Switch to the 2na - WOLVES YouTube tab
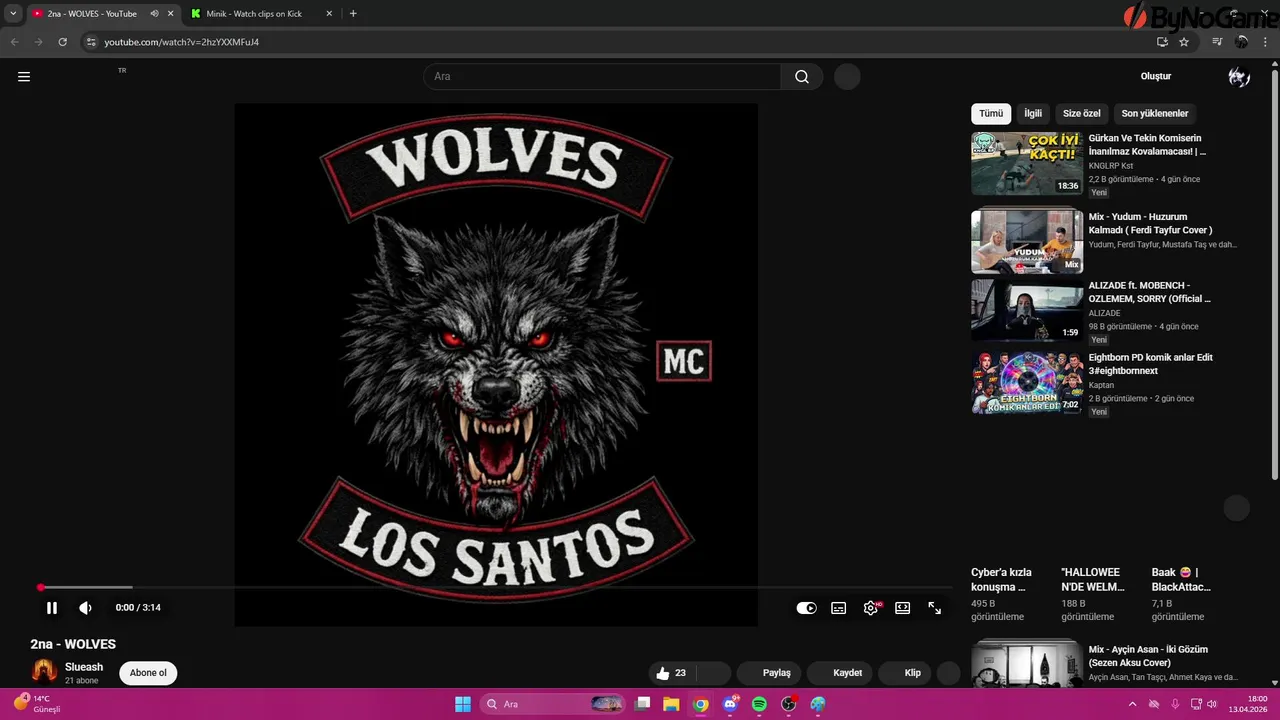 tap(92, 14)
